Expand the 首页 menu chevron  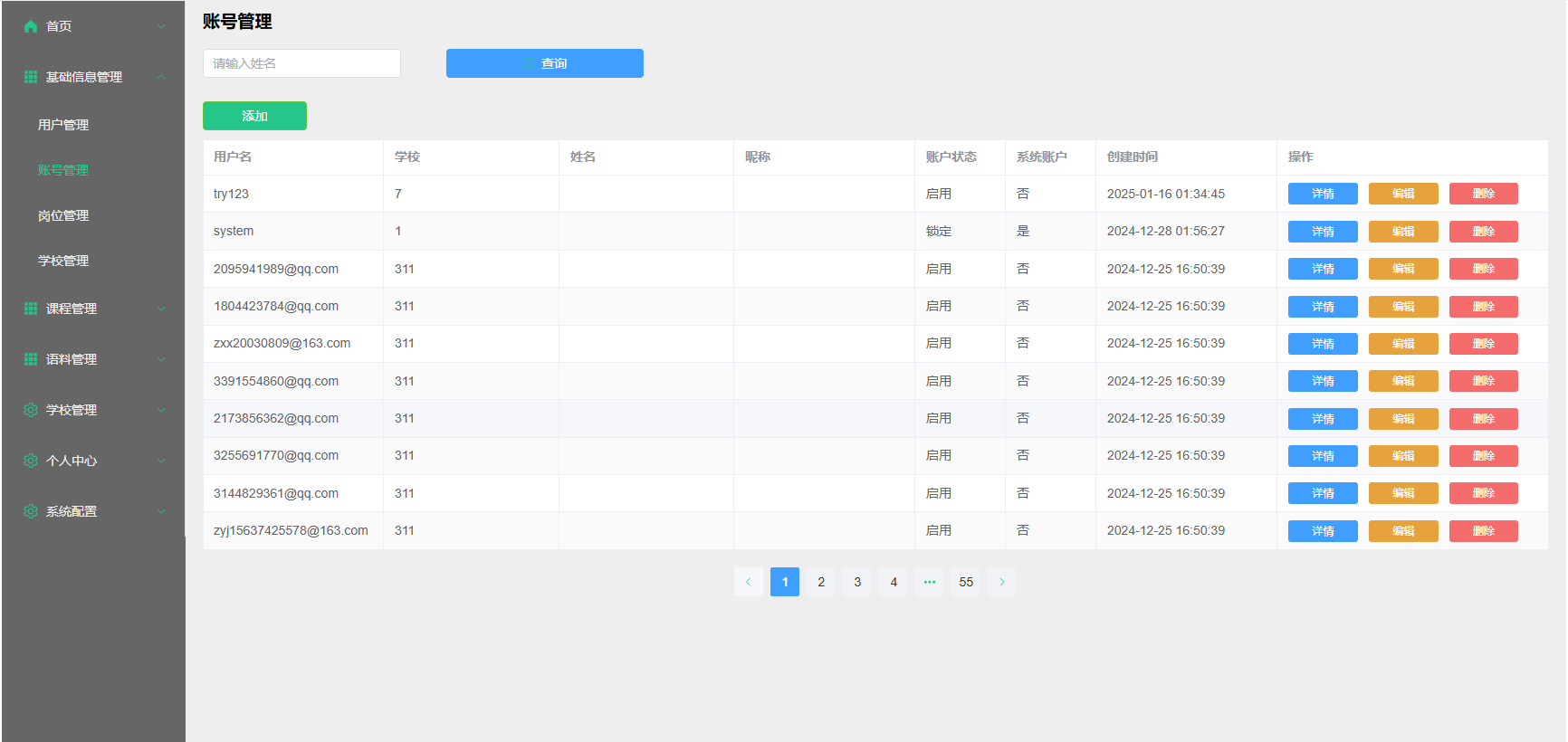tap(161, 26)
